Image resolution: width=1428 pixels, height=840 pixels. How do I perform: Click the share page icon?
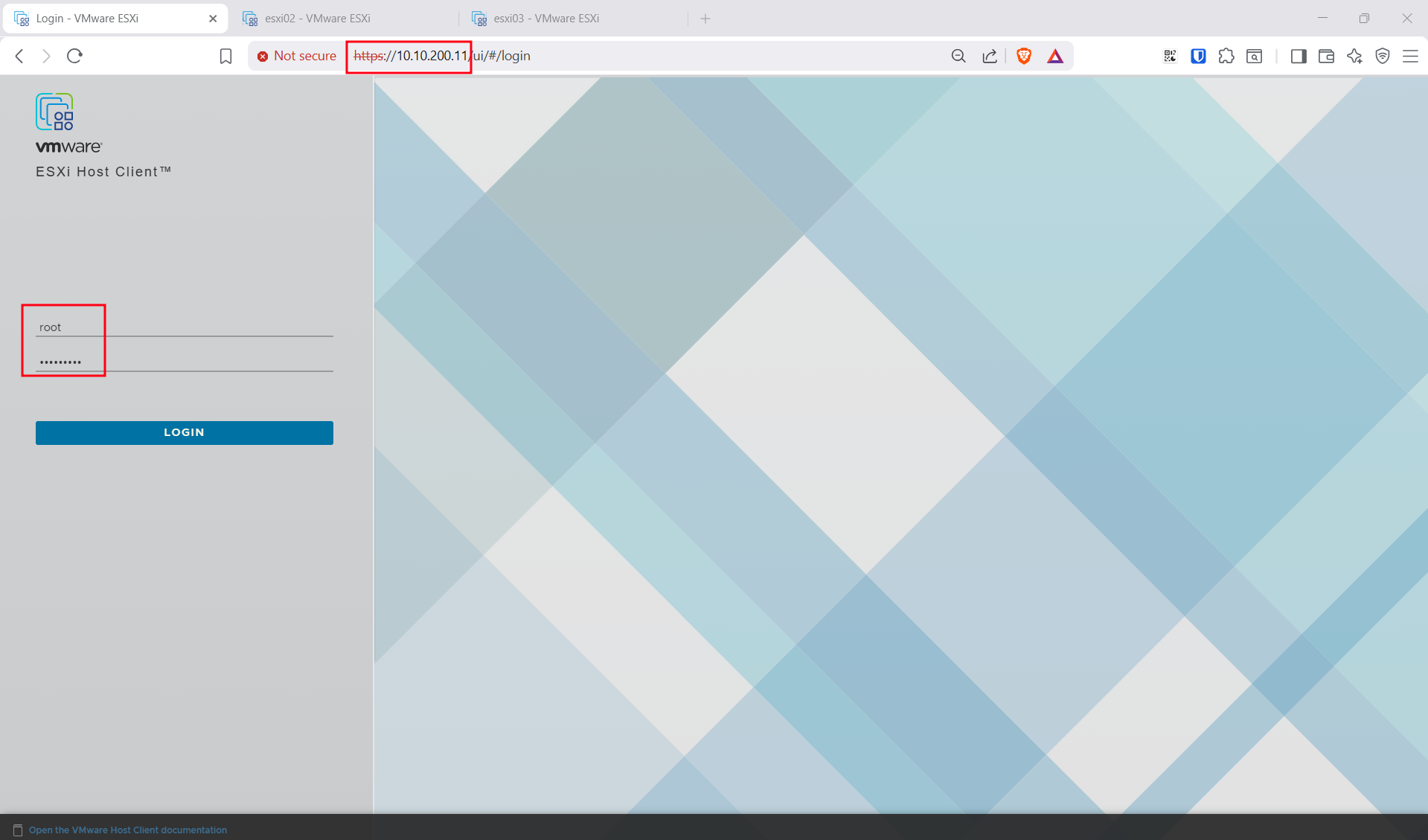[x=990, y=56]
